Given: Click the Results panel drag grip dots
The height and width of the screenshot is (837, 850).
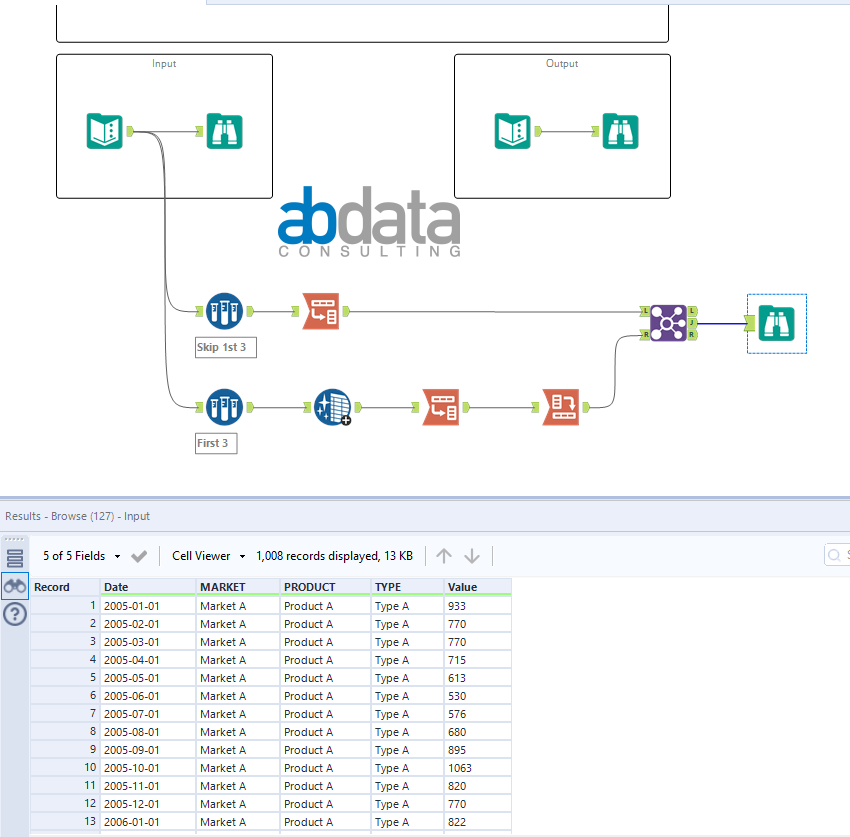Looking at the screenshot, I should [x=14, y=539].
